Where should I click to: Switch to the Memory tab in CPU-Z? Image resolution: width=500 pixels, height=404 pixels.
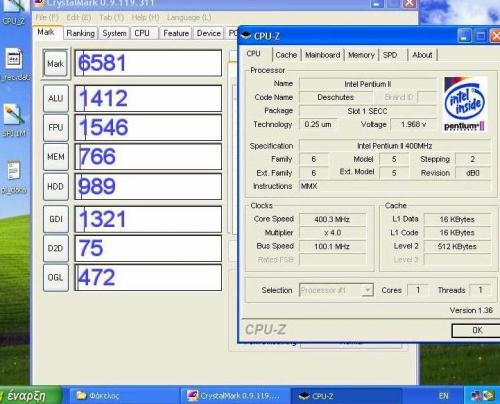361,55
